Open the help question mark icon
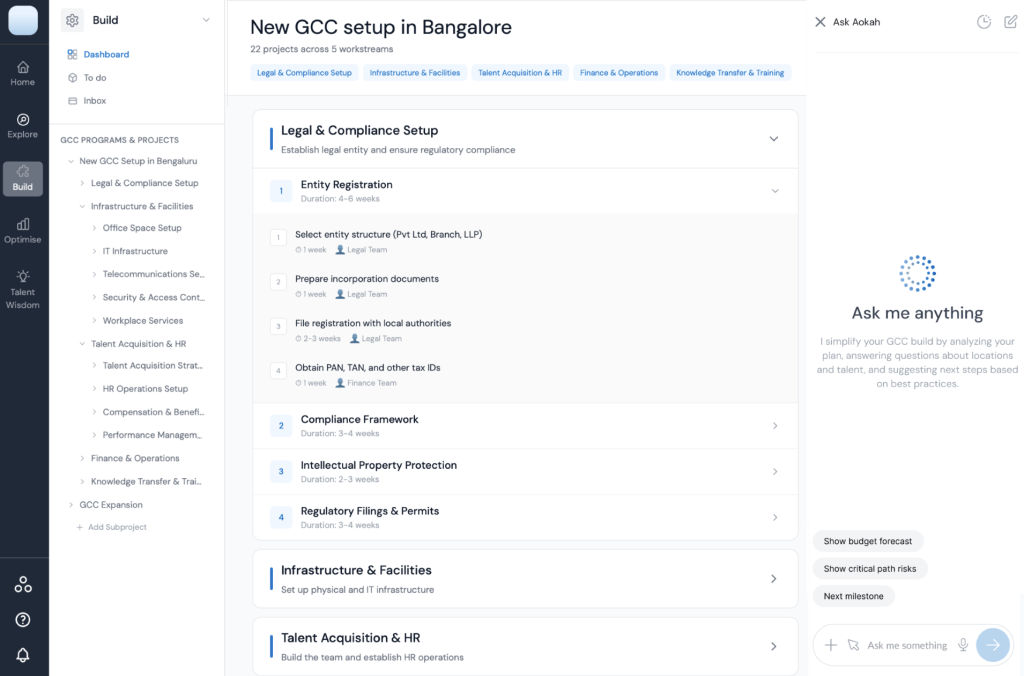The height and width of the screenshot is (676, 1024). [x=22, y=620]
